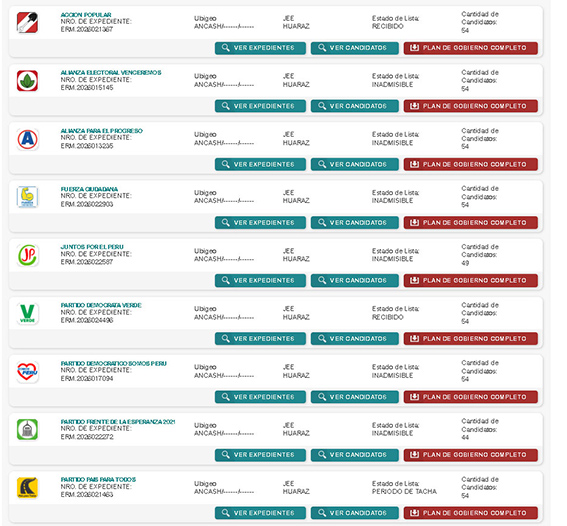Click the Frente de la Esperanza 2021 logo
The image size is (567, 526).
click(x=27, y=429)
